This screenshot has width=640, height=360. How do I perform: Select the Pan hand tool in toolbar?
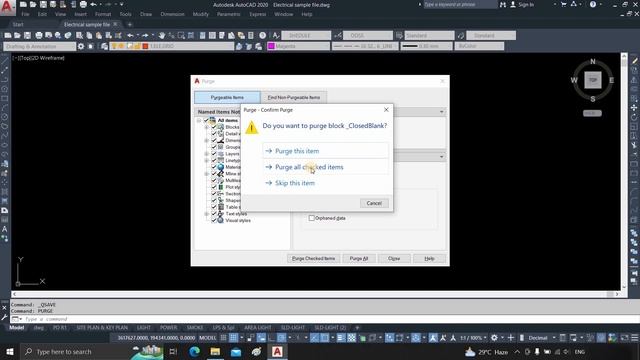pyautogui.click(x=162, y=36)
